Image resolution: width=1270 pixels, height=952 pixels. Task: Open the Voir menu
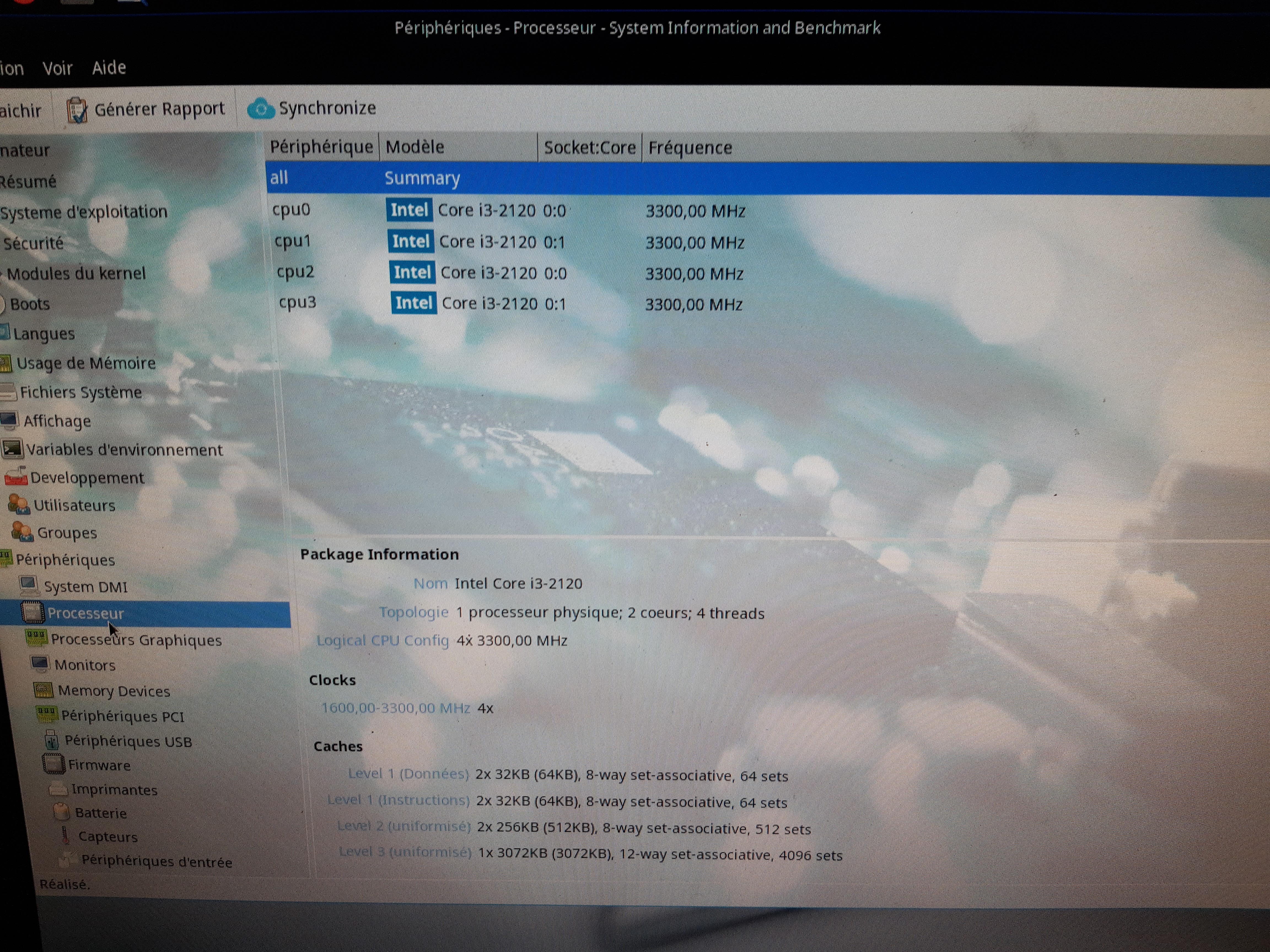coord(57,68)
